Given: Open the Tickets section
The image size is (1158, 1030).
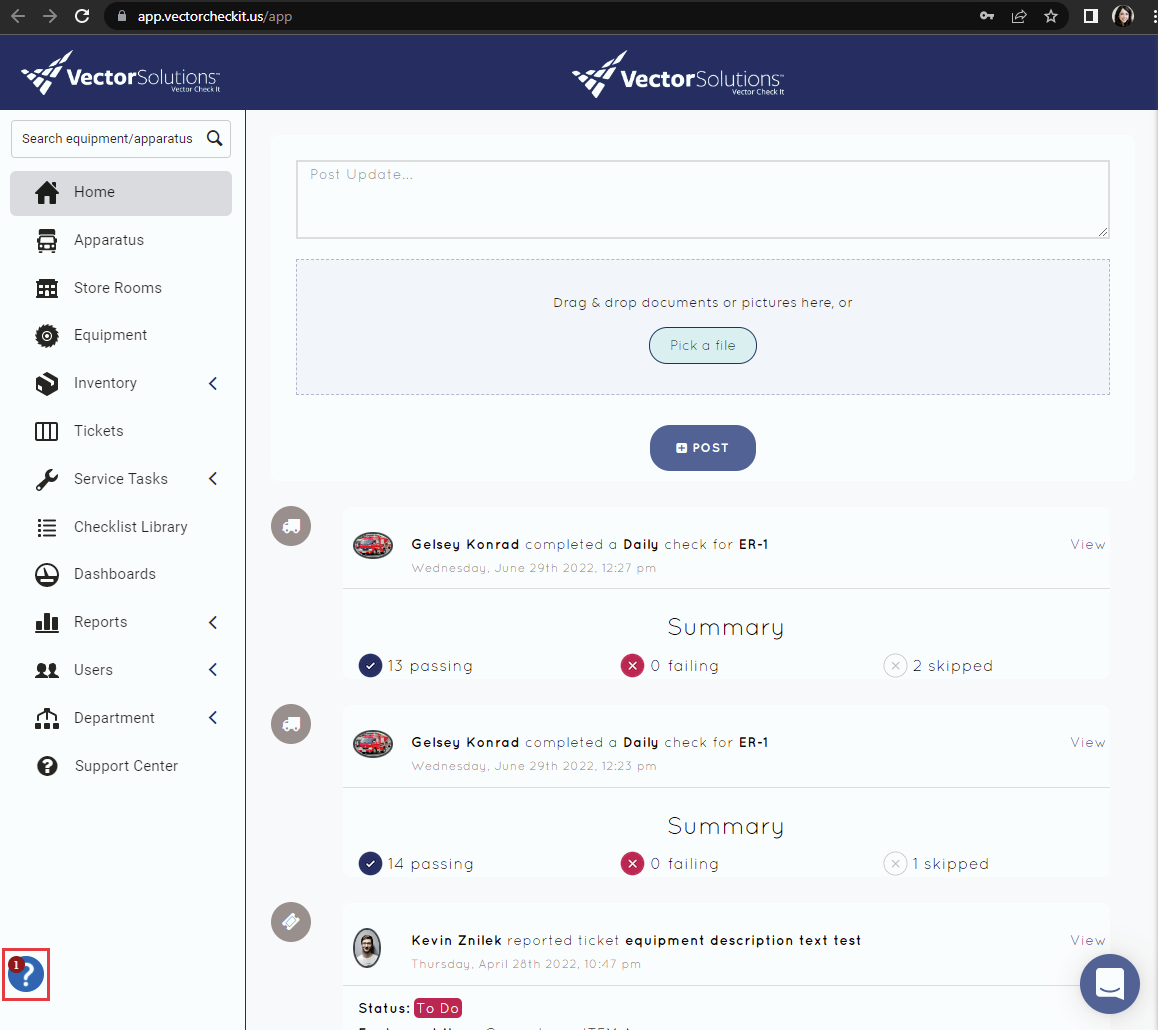Looking at the screenshot, I should (x=98, y=430).
